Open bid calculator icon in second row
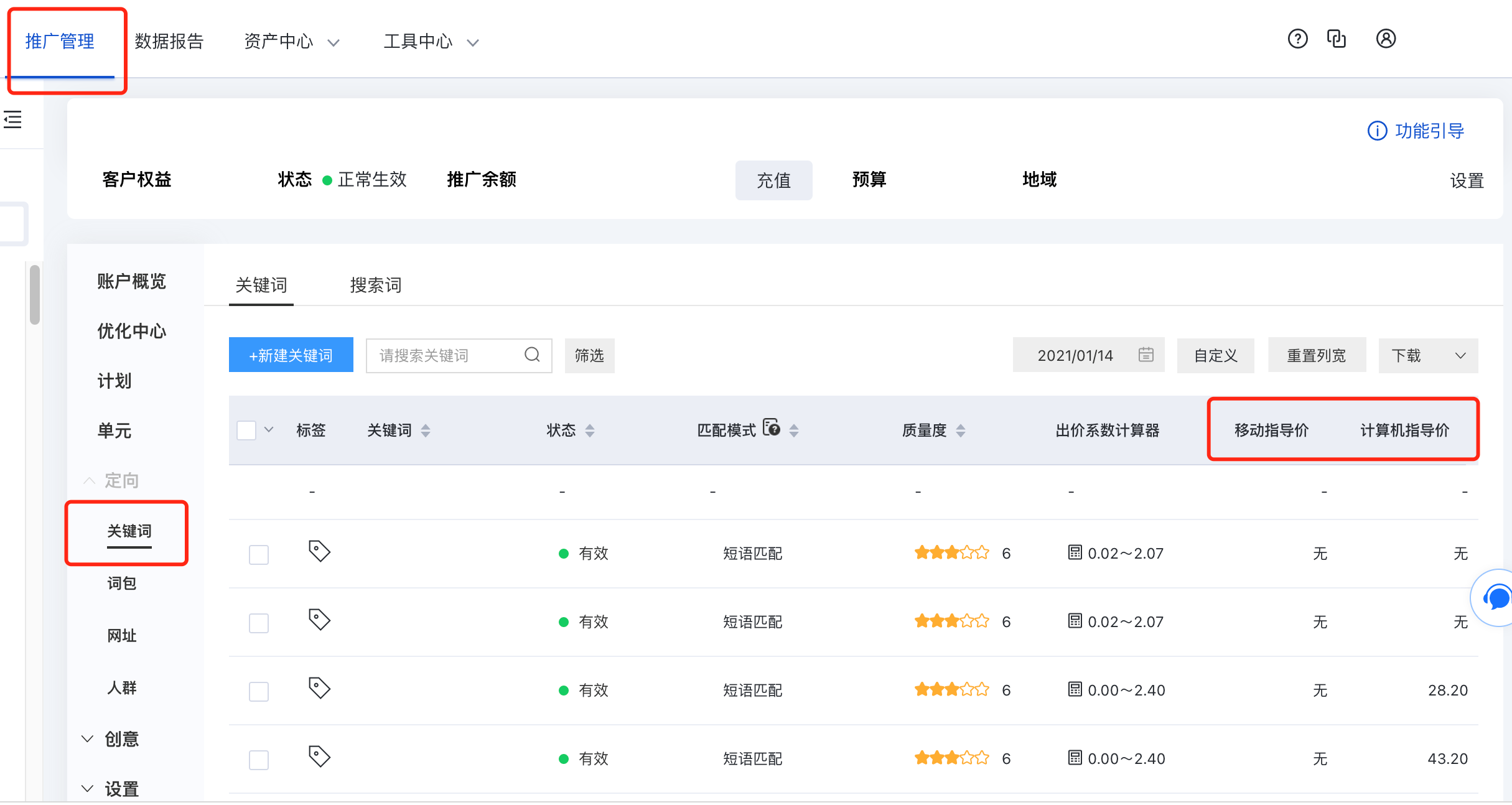Image resolution: width=1512 pixels, height=805 pixels. tap(1075, 620)
